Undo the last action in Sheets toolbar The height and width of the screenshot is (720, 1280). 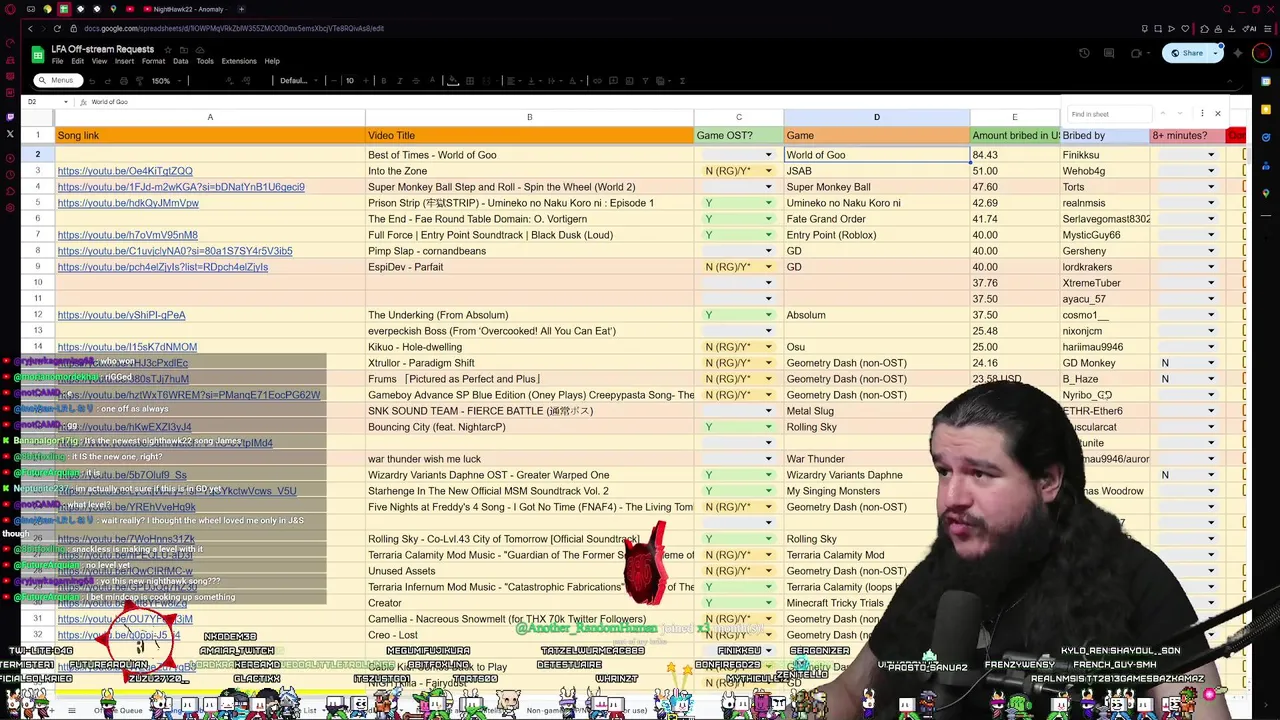tap(92, 80)
